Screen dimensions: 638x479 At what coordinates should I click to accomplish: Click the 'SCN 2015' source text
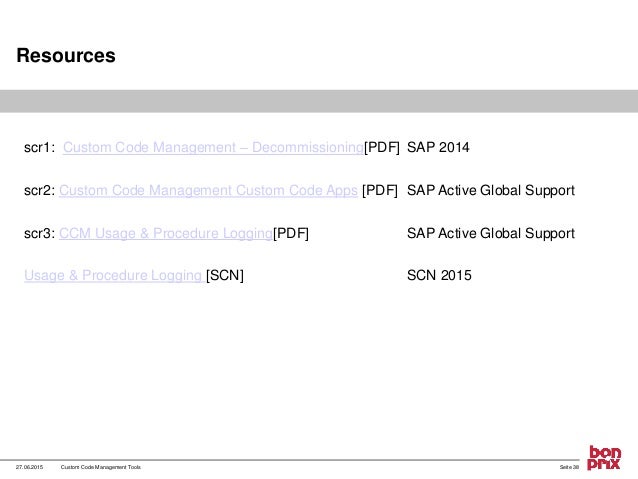[439, 276]
